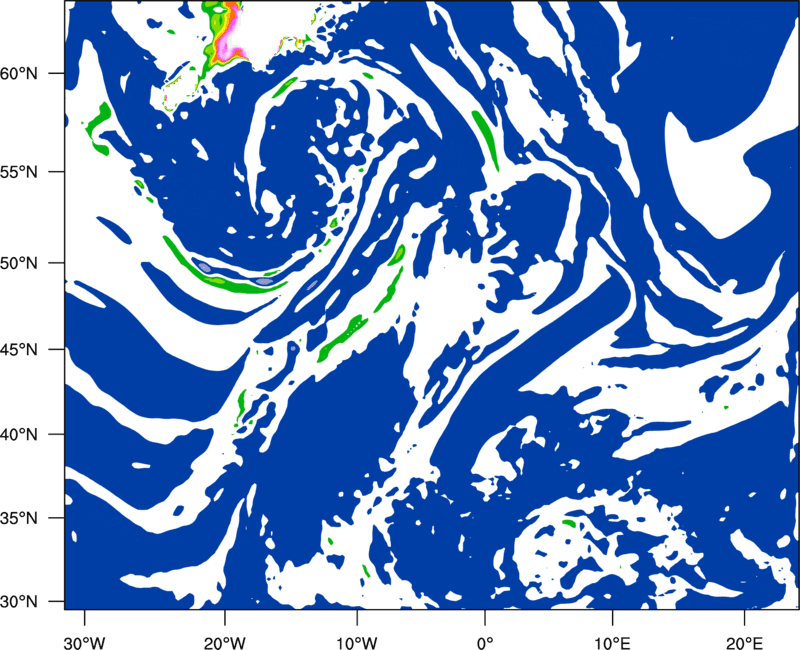Click the 55°N latitude label
This screenshot has width=800, height=650.
click(19, 172)
